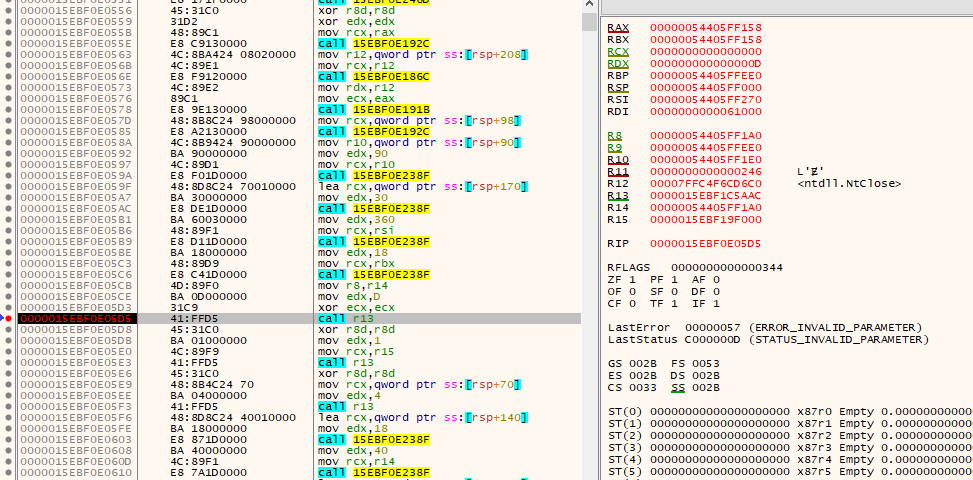Image resolution: width=973 pixels, height=480 pixels.
Task: Click the disassembly pane vertical scrollbar thumb
Action: tap(588, 22)
